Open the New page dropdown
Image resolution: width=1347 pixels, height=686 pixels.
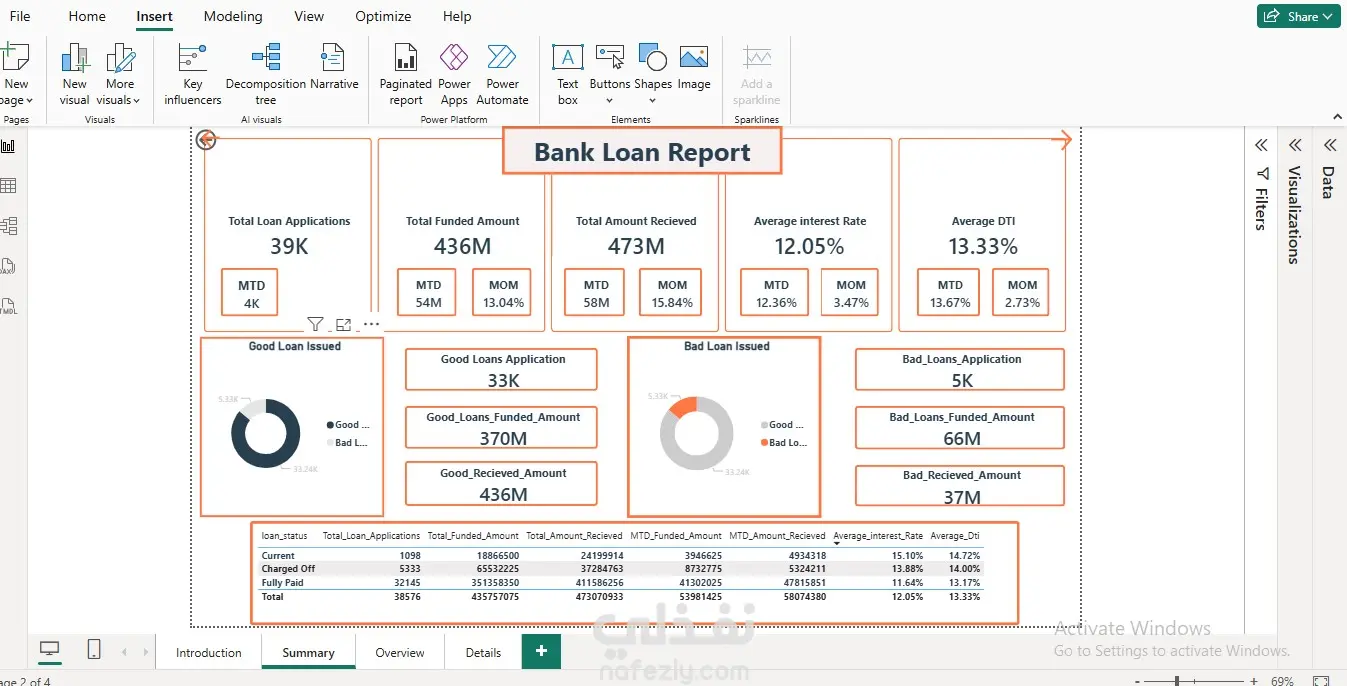pyautogui.click(x=16, y=92)
